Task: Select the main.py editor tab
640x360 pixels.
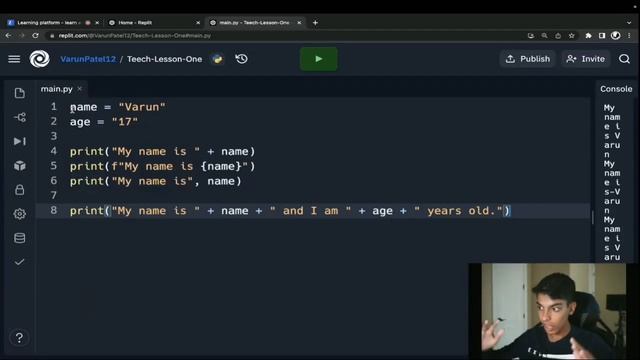Action: [x=57, y=89]
